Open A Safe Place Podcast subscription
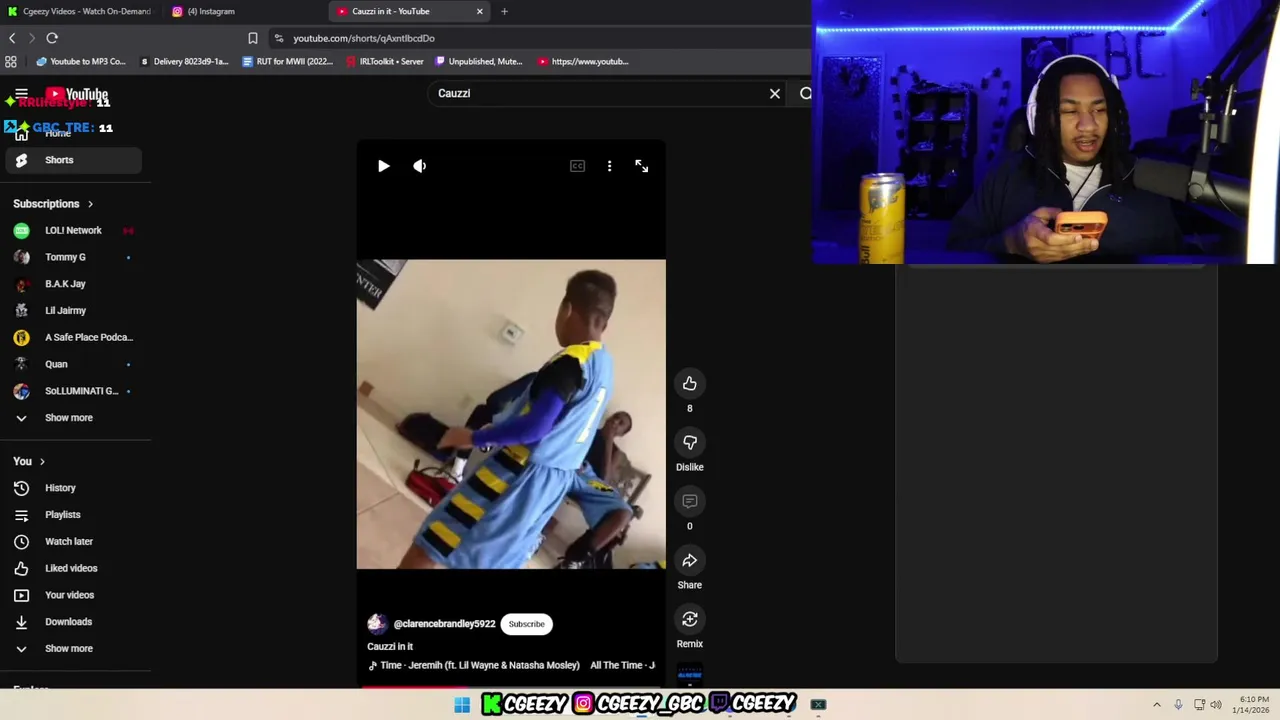The image size is (1280, 720). [x=73, y=337]
